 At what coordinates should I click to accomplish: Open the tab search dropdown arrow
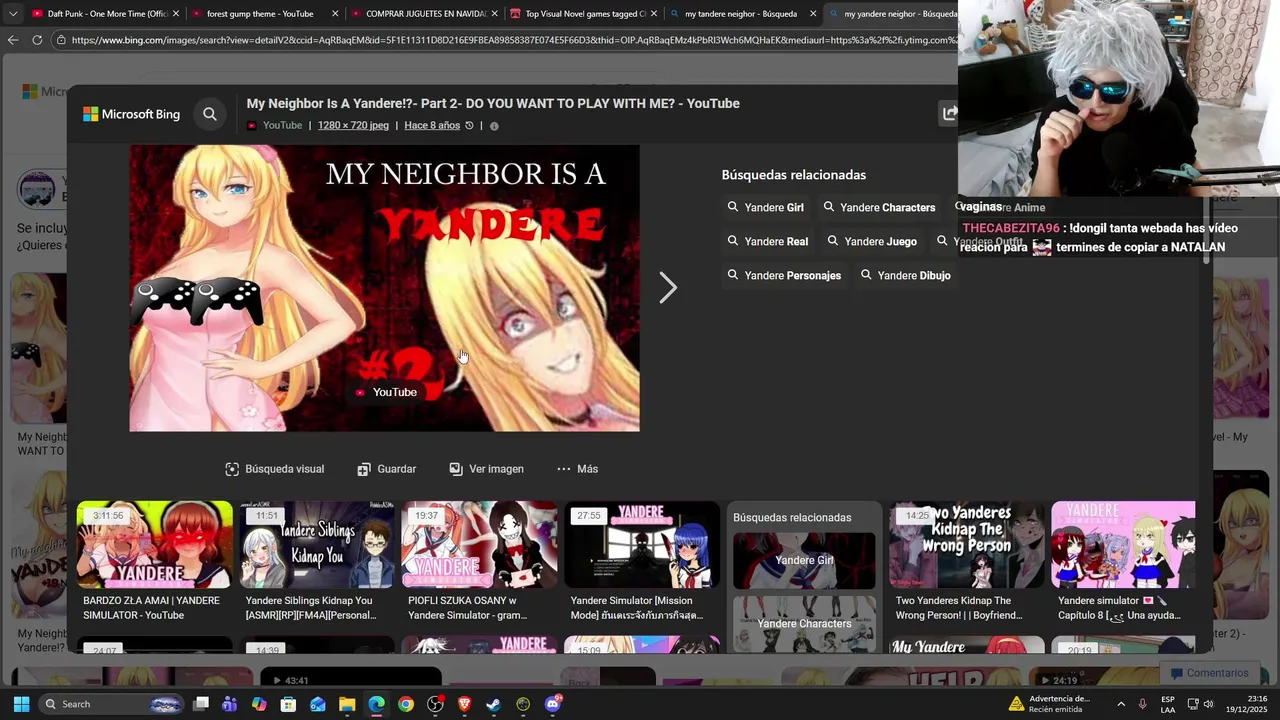click(12, 14)
